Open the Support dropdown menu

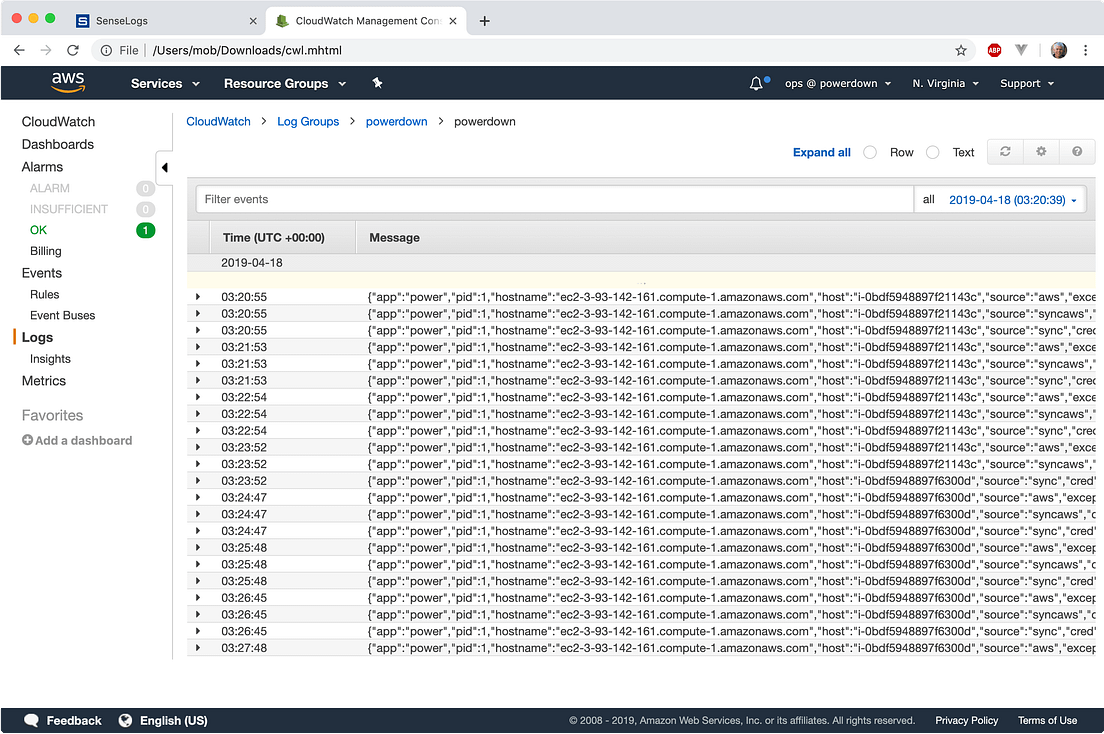[1027, 83]
